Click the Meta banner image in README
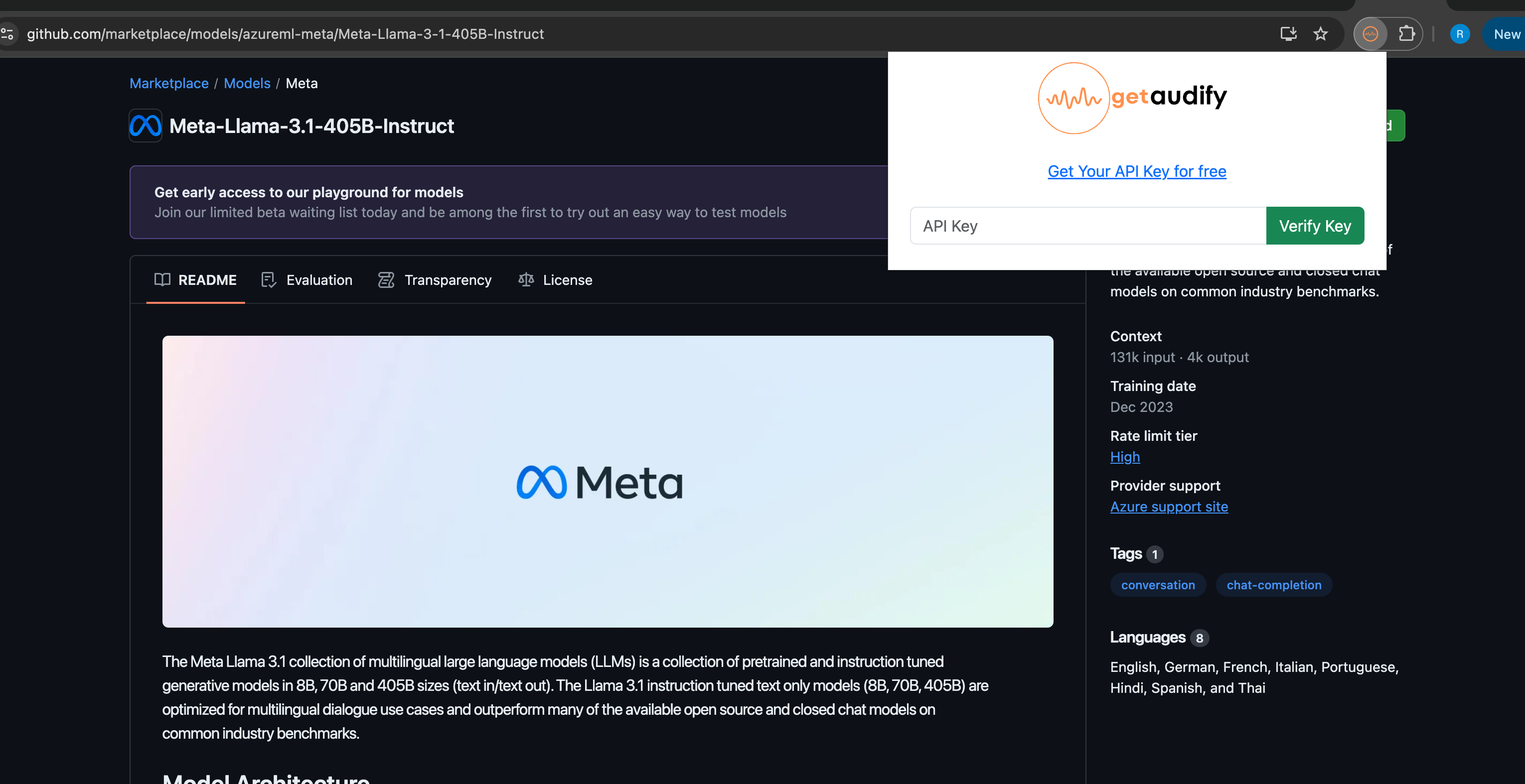Screen dimensions: 1525x784 (x=608, y=482)
